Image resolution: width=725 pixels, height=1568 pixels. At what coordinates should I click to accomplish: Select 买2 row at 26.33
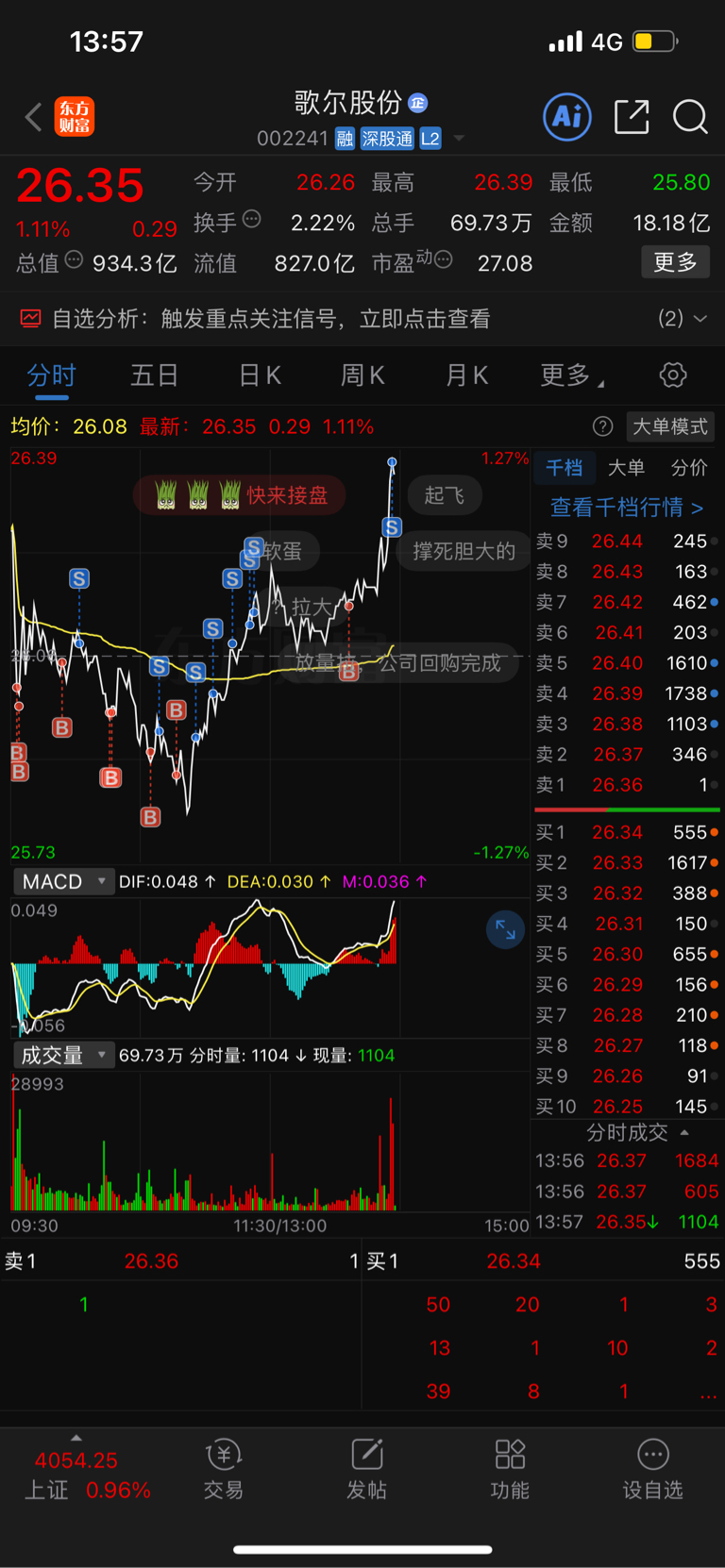[x=627, y=862]
